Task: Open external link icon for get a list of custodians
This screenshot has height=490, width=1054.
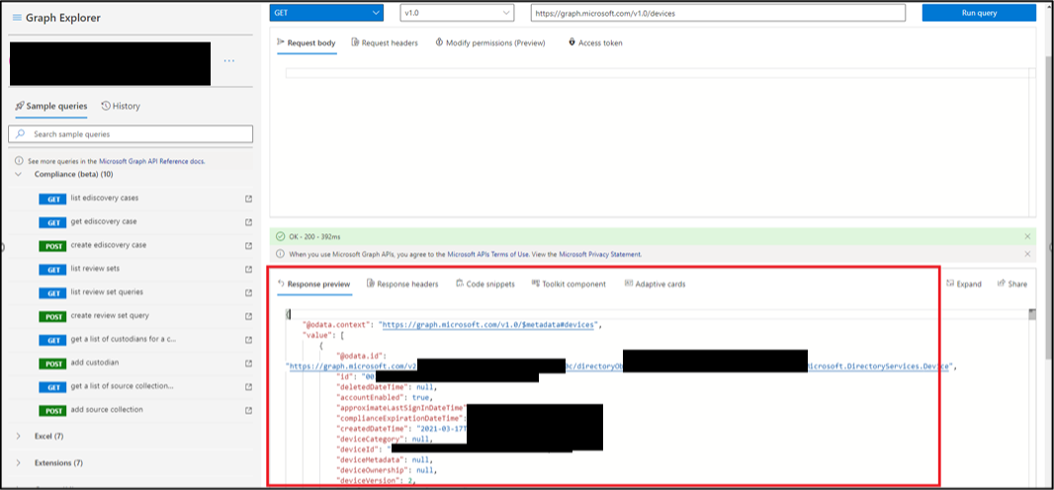Action: click(x=249, y=339)
